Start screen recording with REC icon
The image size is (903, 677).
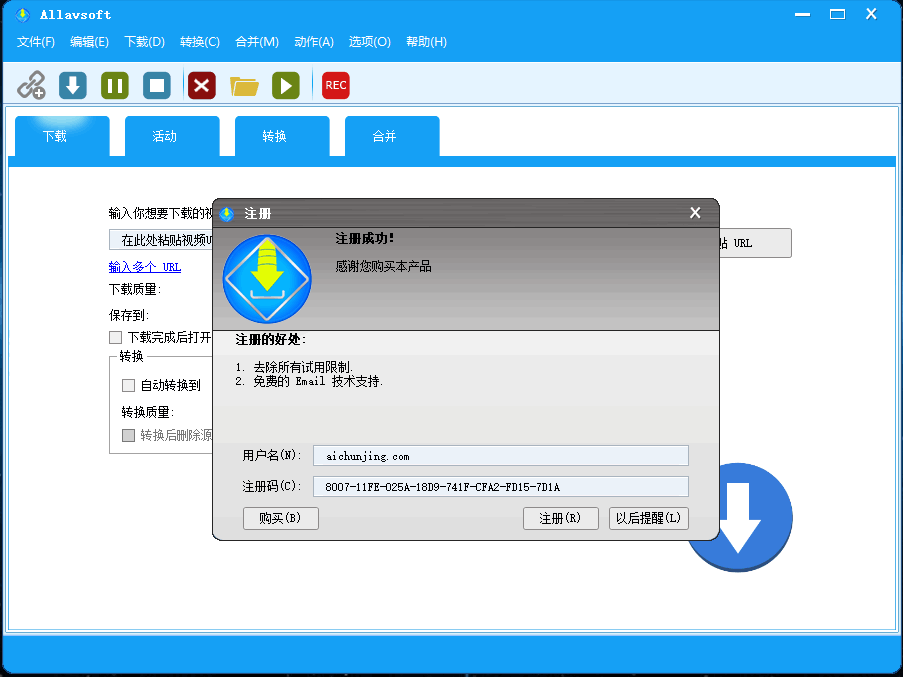coord(336,85)
